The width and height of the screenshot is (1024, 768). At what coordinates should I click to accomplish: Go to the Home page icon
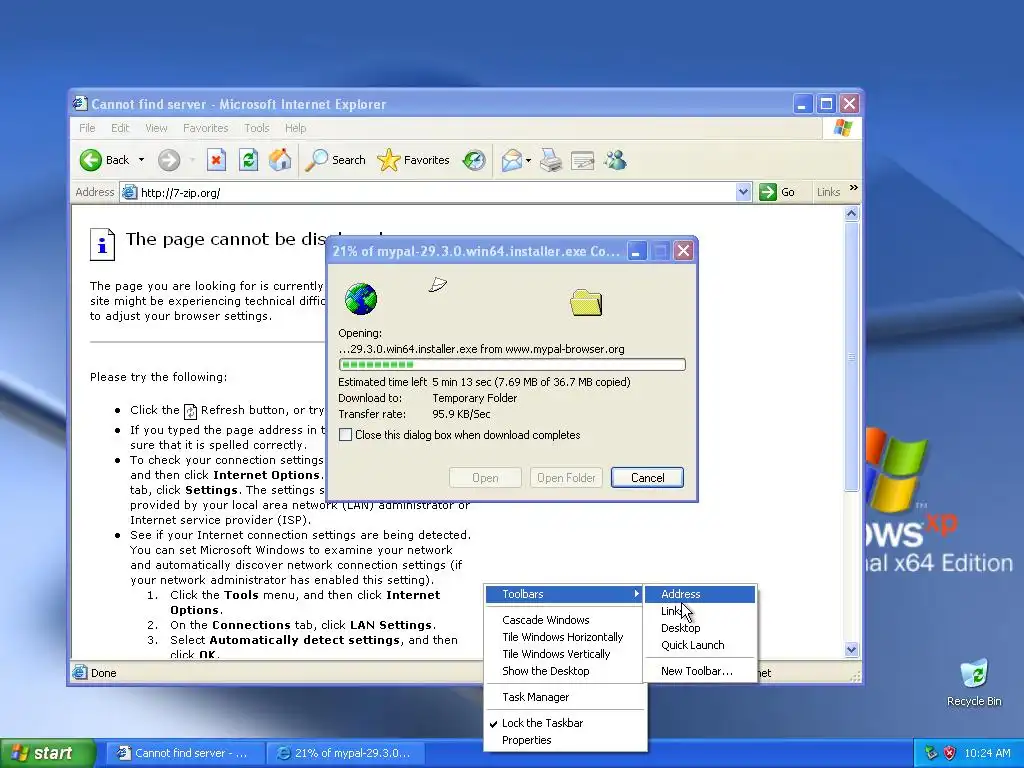point(280,160)
